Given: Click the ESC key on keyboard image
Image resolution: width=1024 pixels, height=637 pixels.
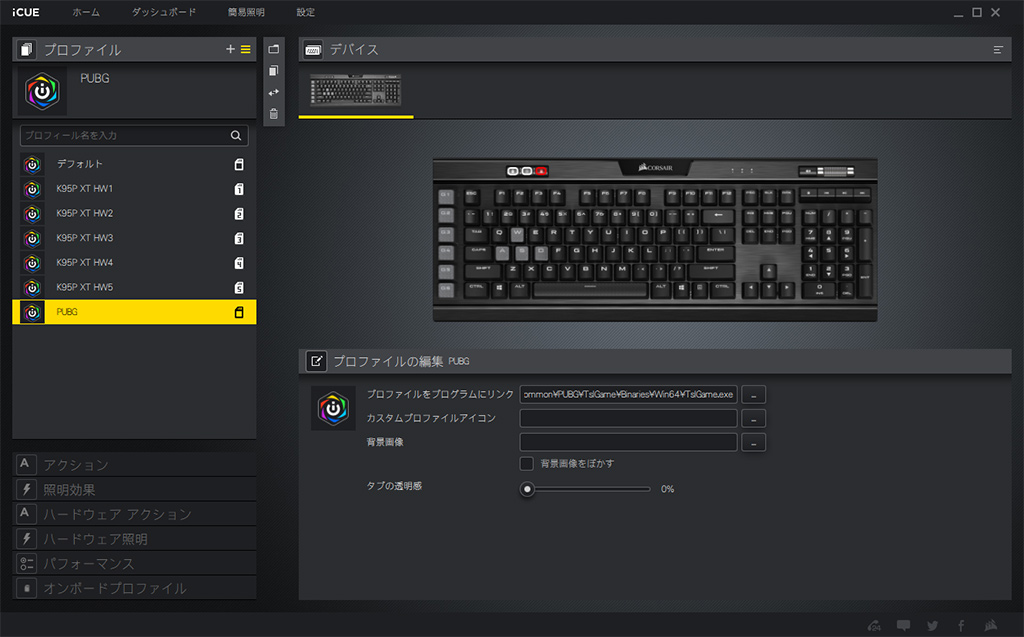Looking at the screenshot, I should (472, 195).
